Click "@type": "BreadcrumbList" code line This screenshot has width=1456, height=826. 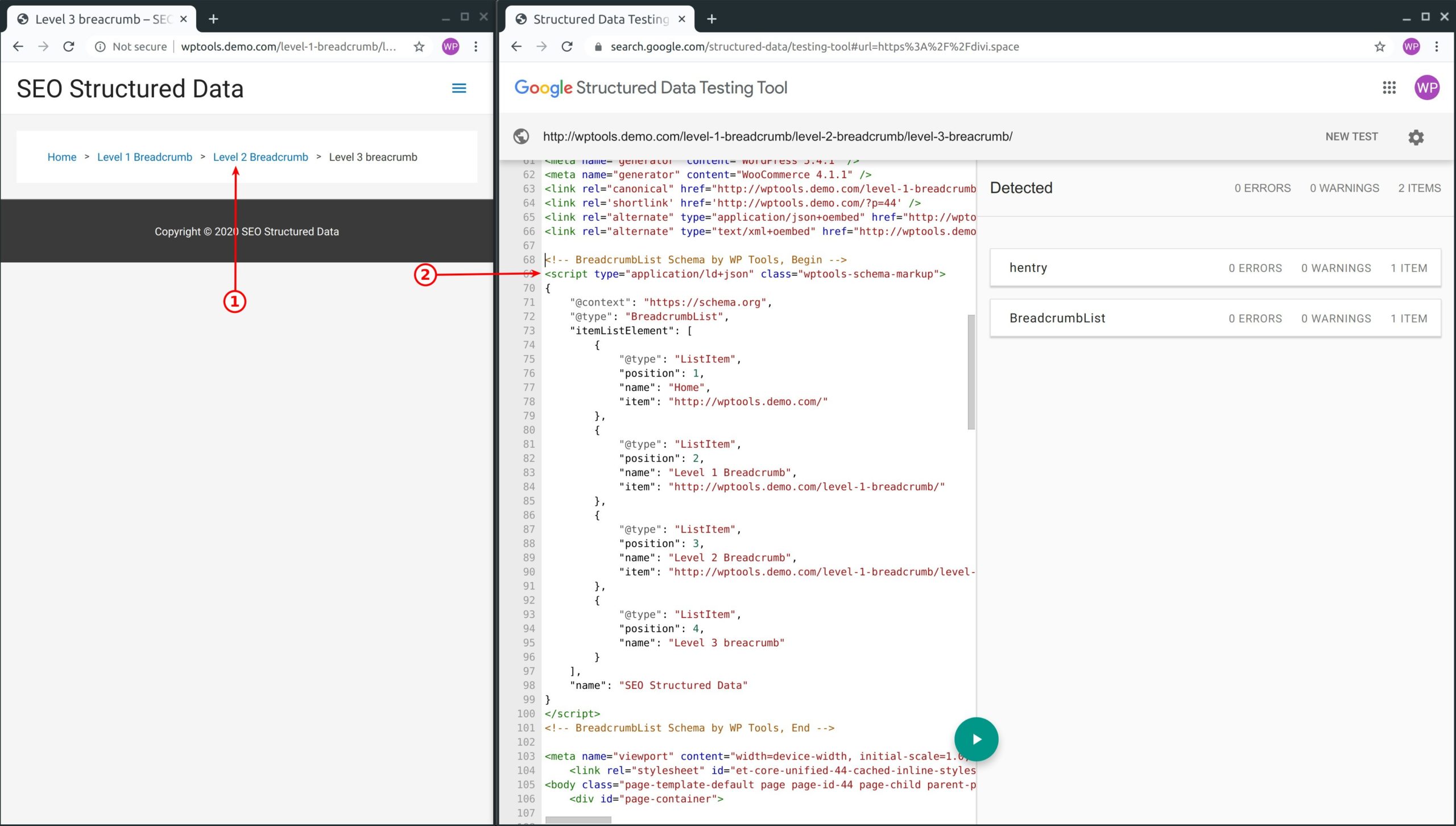[x=649, y=317]
